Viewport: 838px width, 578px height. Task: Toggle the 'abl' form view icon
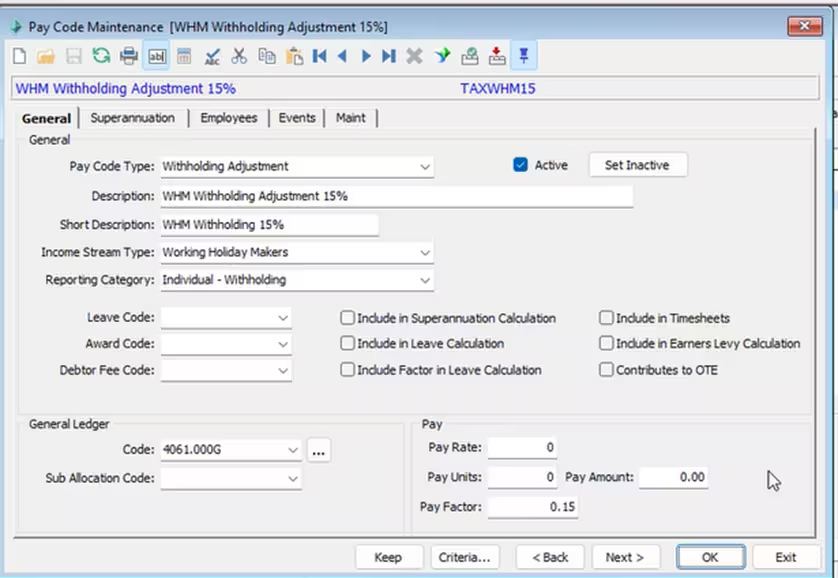157,56
